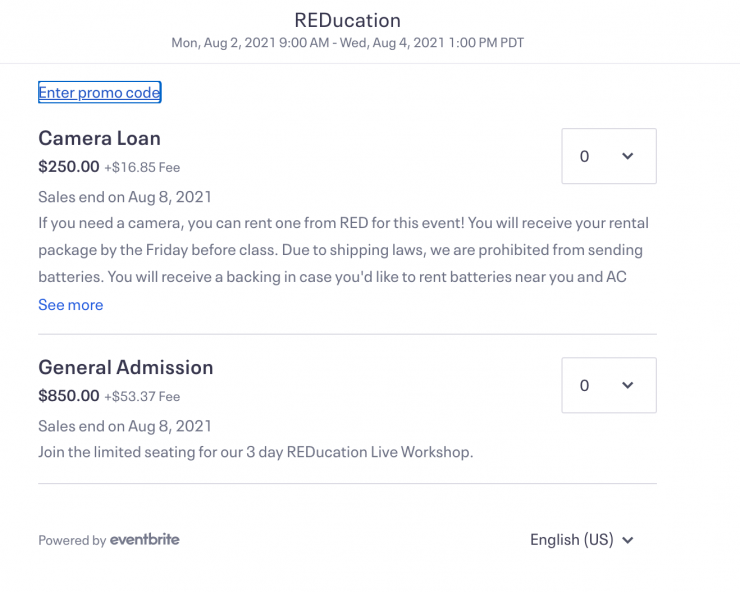Click the Camera Loan ticket heading
This screenshot has height=592, width=740.
click(99, 138)
